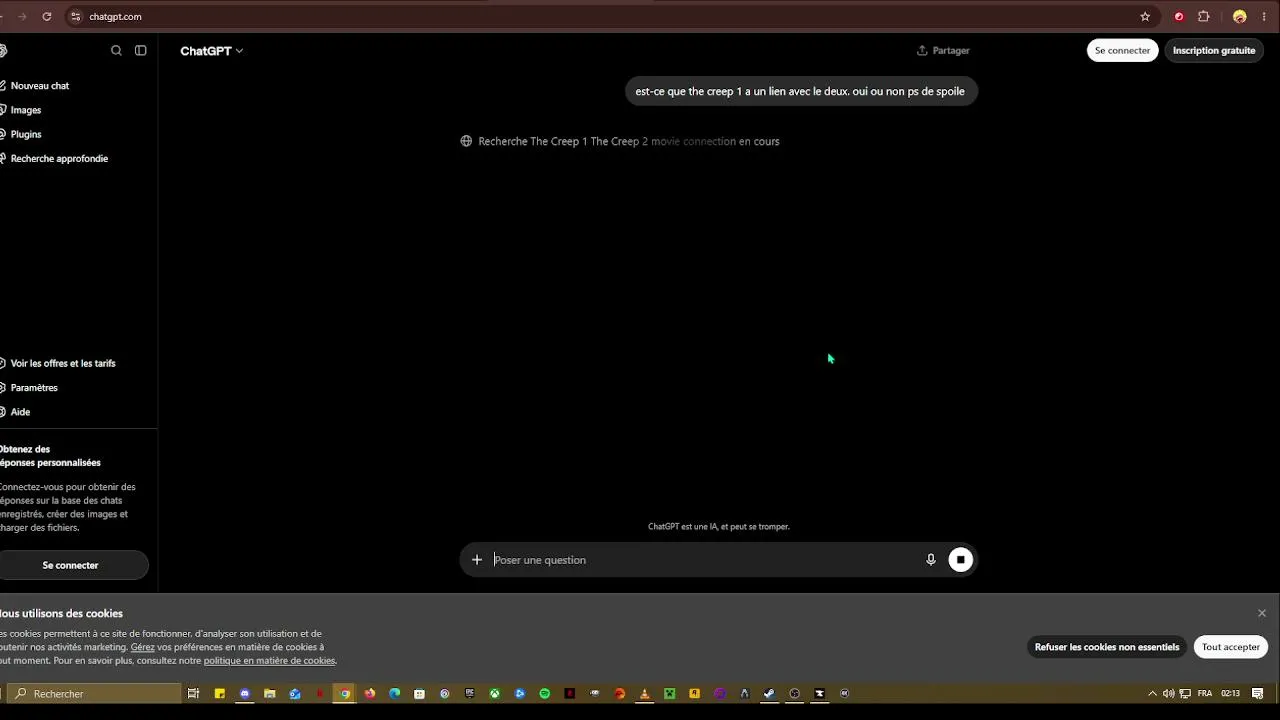Open Steam from the taskbar
Screen dimensions: 1280x720
pyautogui.click(x=768, y=693)
